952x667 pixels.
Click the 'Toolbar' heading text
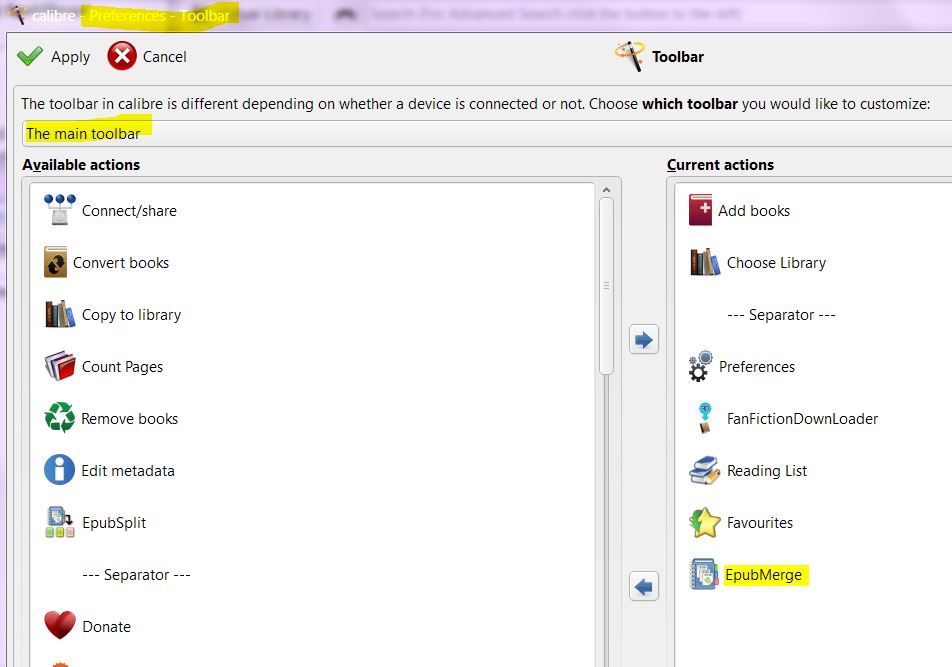tap(678, 57)
